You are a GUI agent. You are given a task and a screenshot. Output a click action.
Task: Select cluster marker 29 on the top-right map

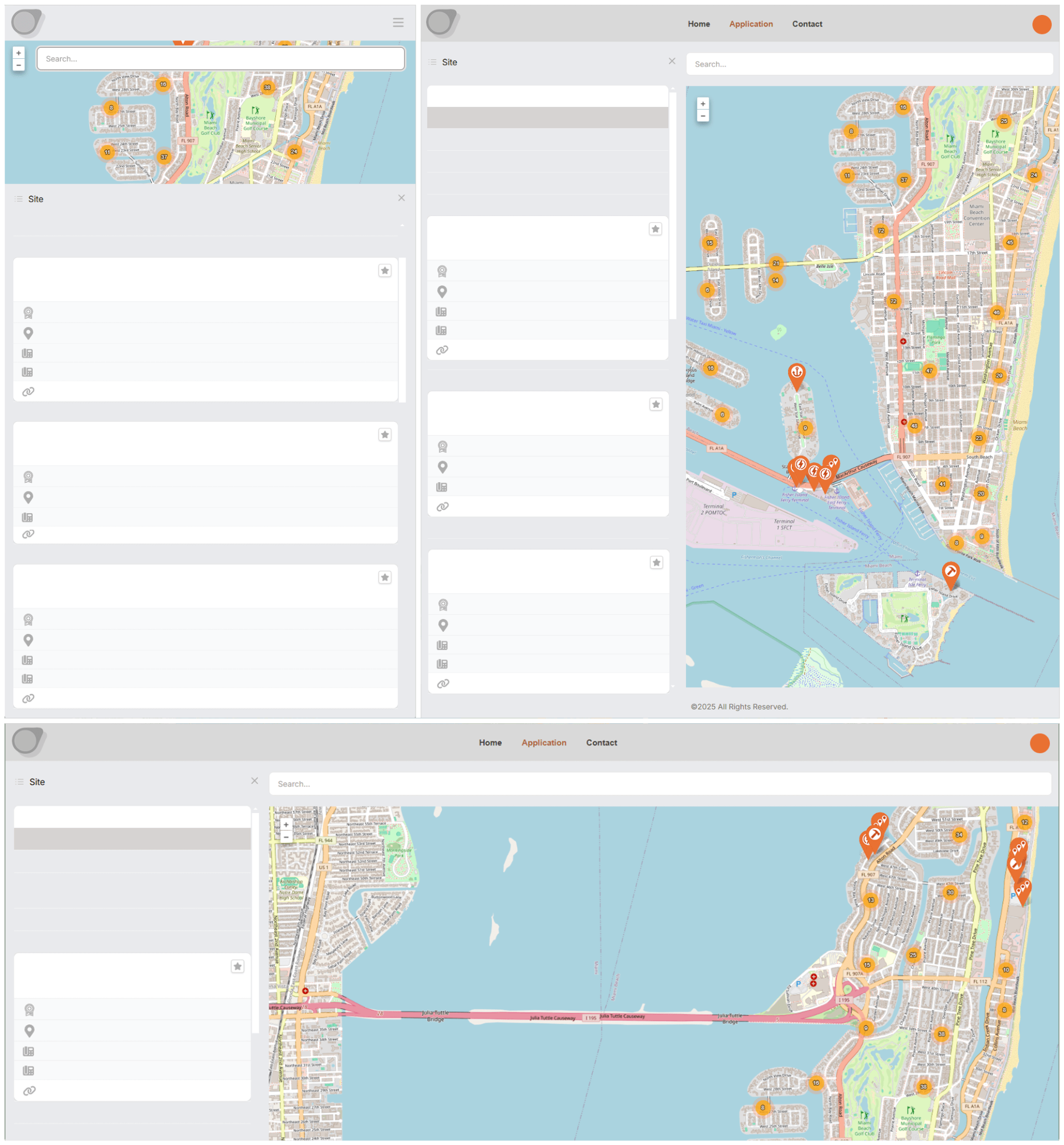coord(999,375)
